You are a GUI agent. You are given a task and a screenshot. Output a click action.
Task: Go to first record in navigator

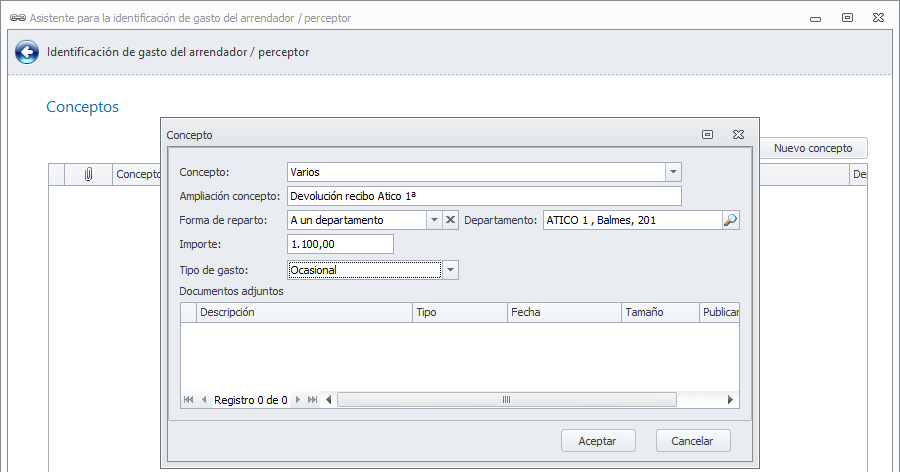click(188, 400)
